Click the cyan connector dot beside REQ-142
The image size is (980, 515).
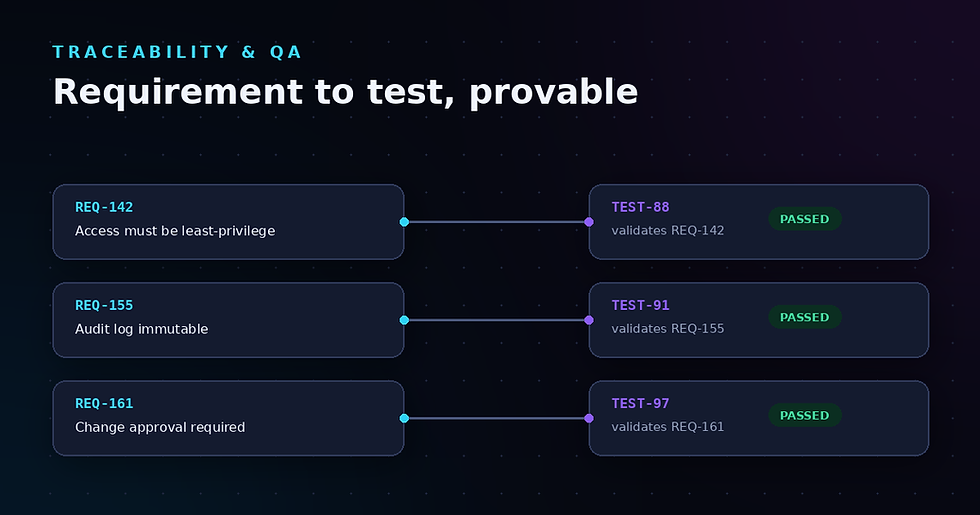pyautogui.click(x=404, y=222)
